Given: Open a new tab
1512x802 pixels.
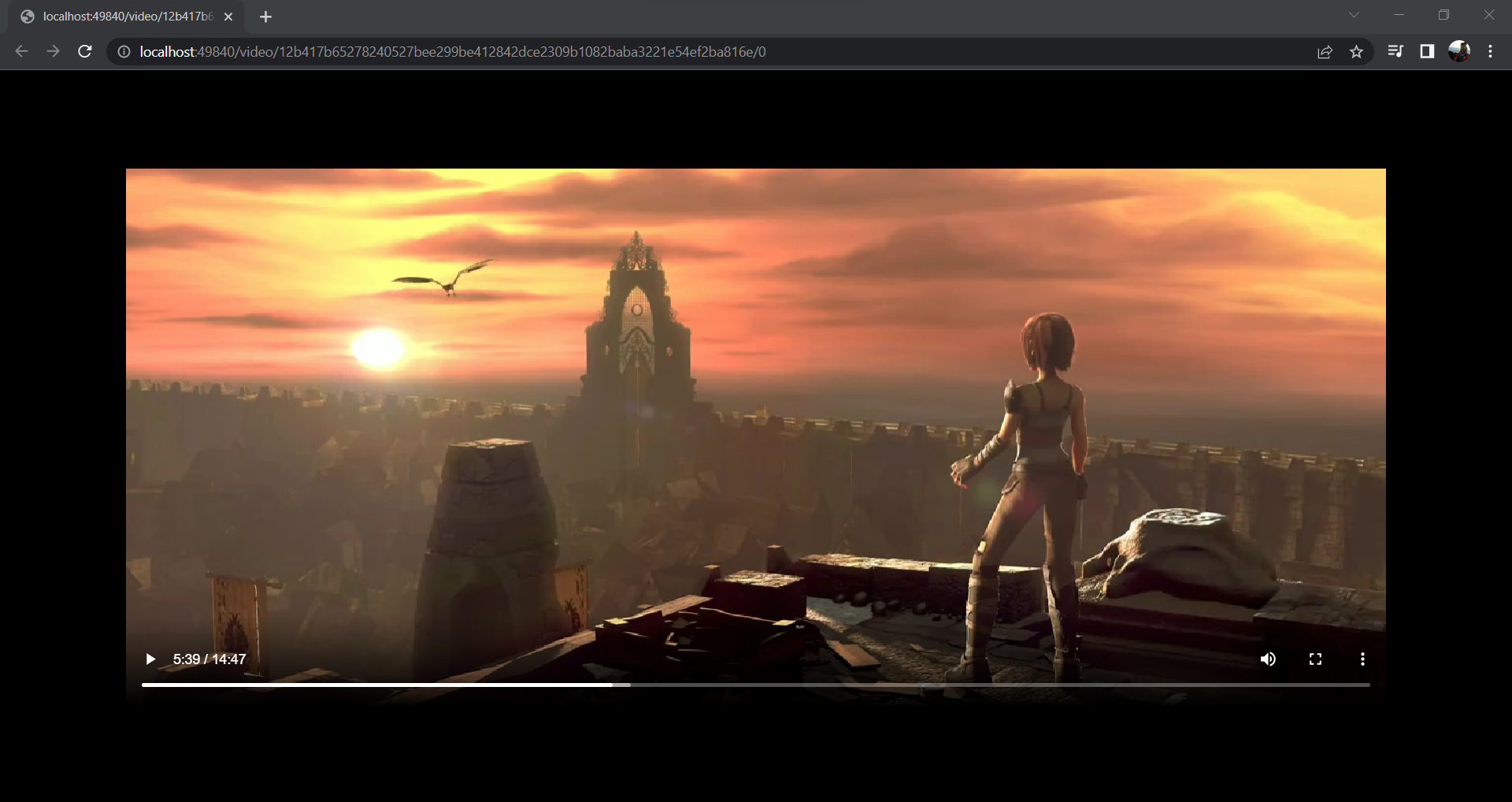Looking at the screenshot, I should [x=265, y=17].
